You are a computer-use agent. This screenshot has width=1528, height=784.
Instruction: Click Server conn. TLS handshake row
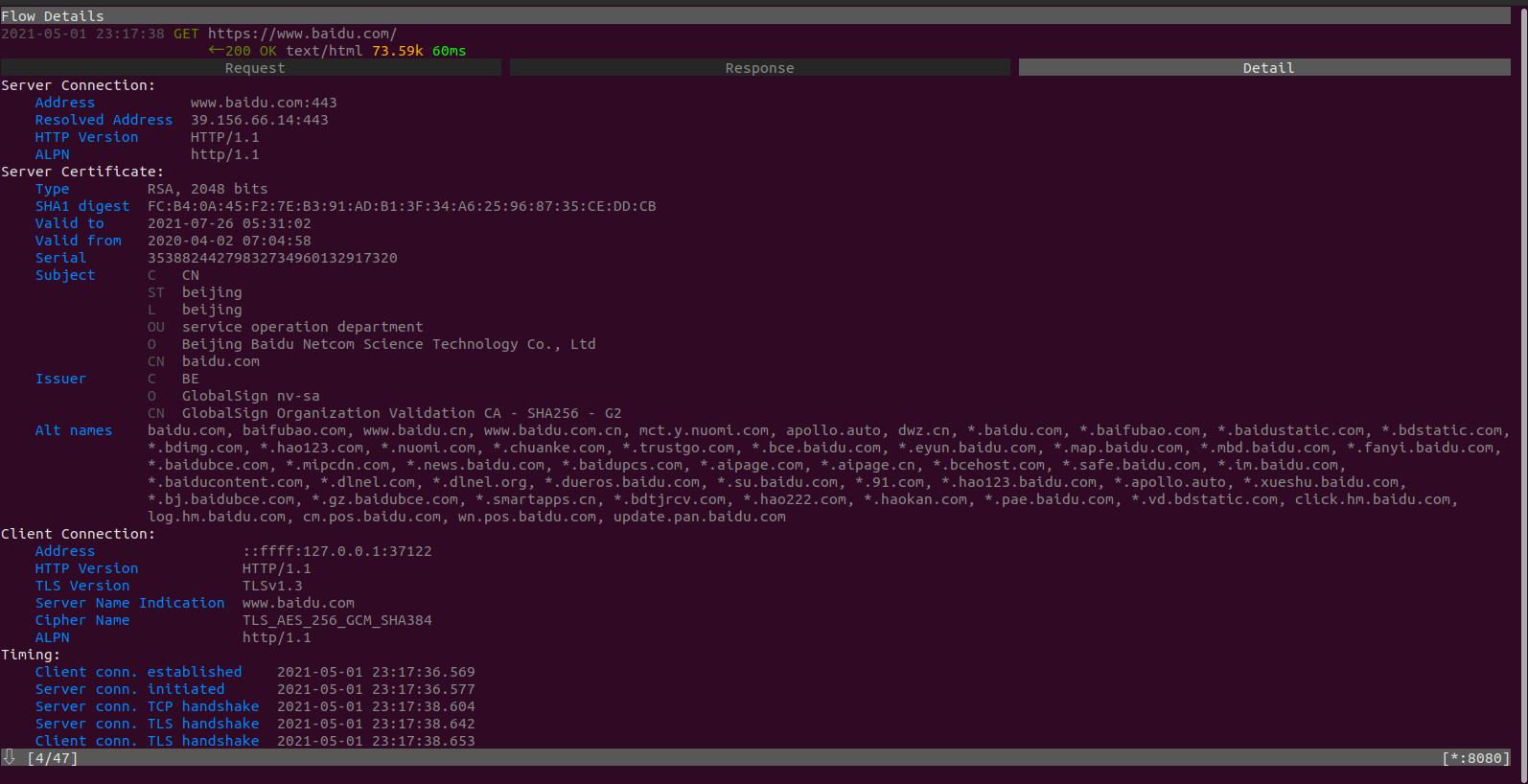pos(255,724)
